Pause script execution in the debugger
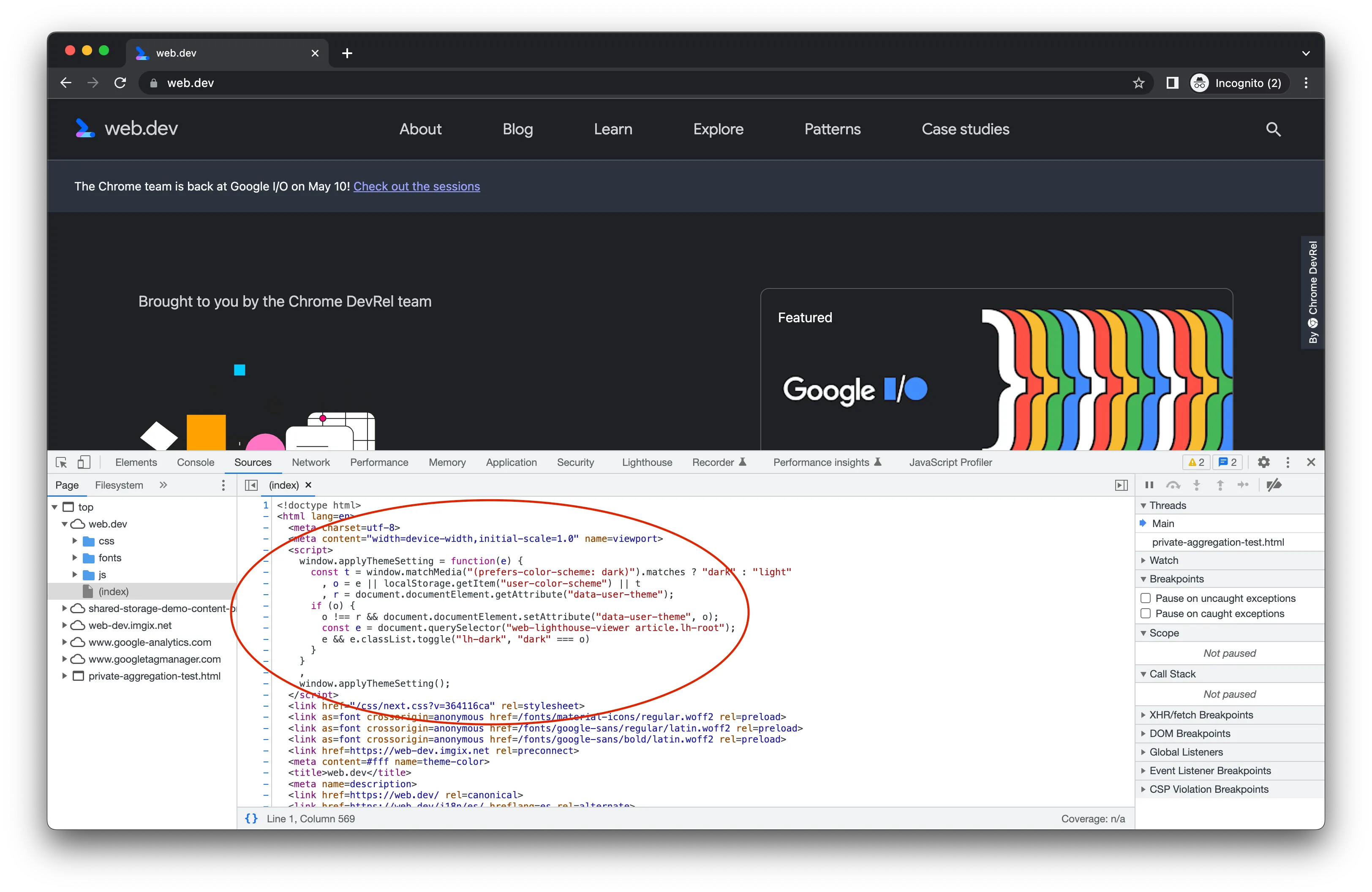Viewport: 1372px width, 892px height. (x=1149, y=485)
